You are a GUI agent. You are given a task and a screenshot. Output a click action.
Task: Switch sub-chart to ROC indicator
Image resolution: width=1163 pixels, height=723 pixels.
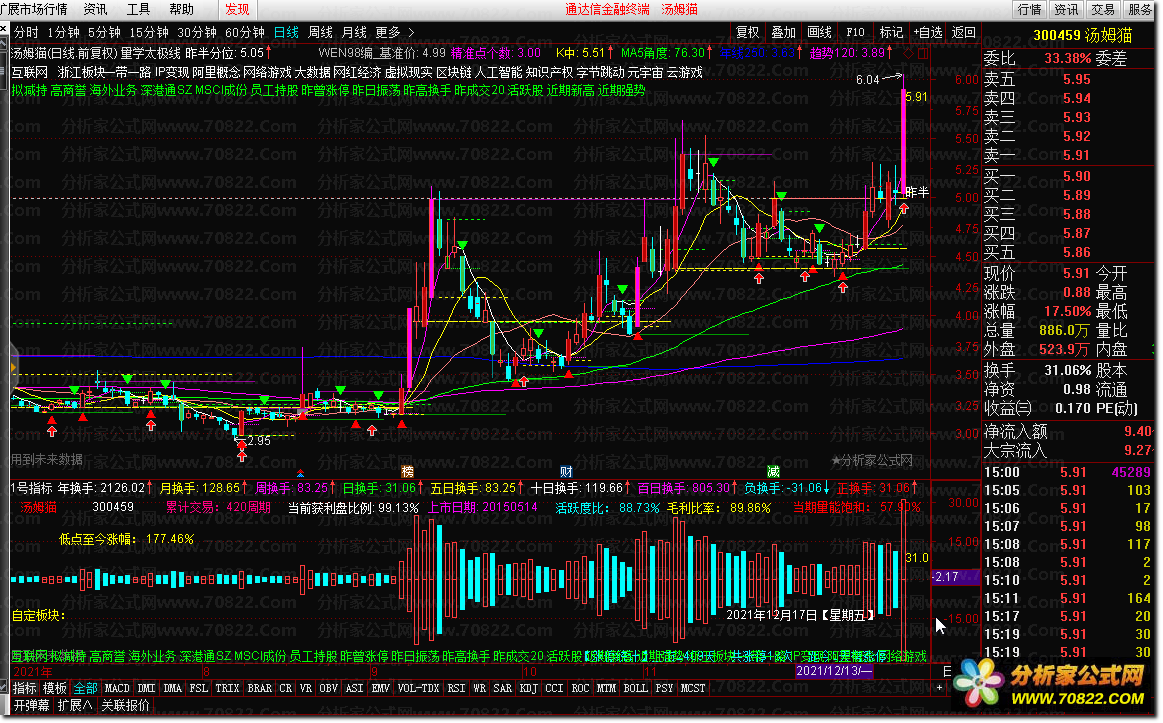tap(580, 688)
